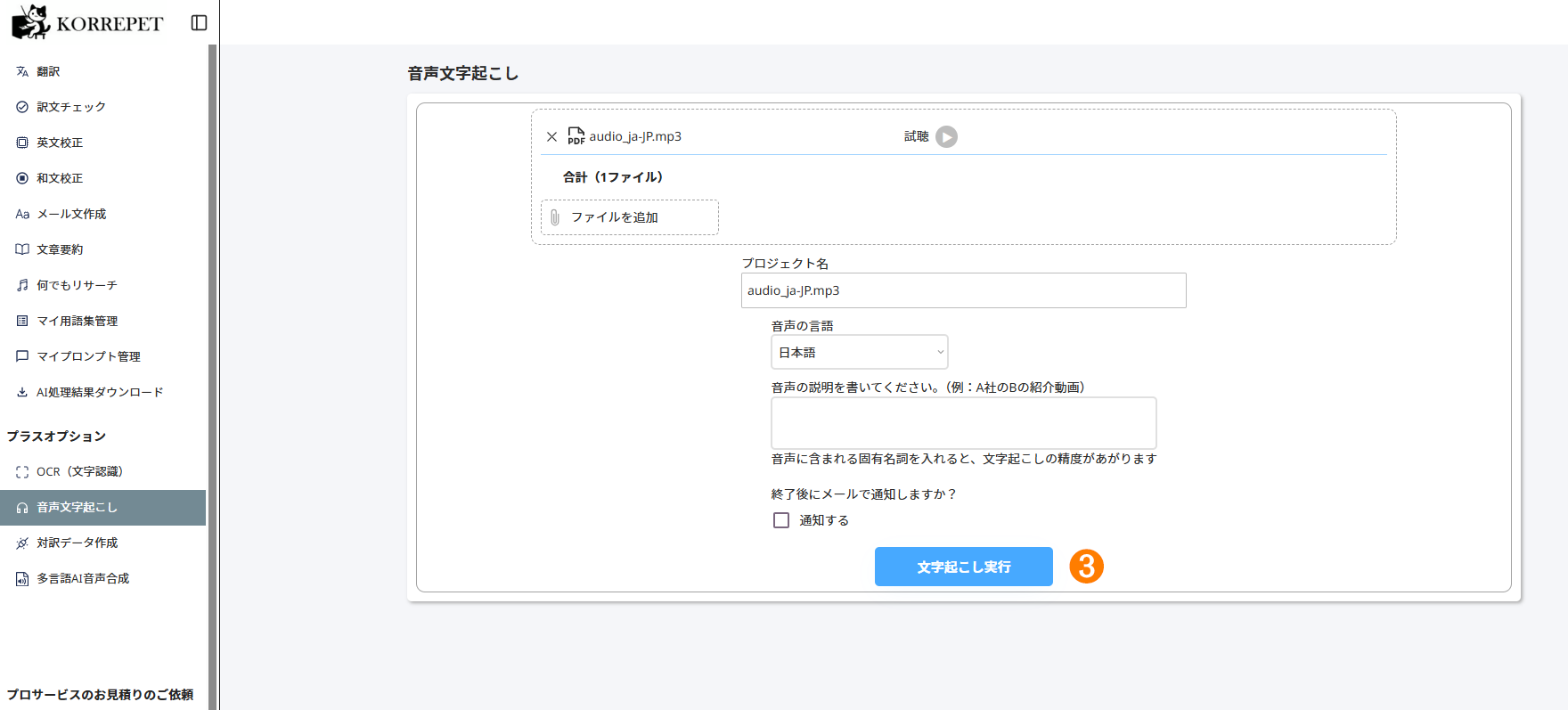1568x710 pixels.
Task: Select OCR（文字認識） option
Action: [x=102, y=472]
